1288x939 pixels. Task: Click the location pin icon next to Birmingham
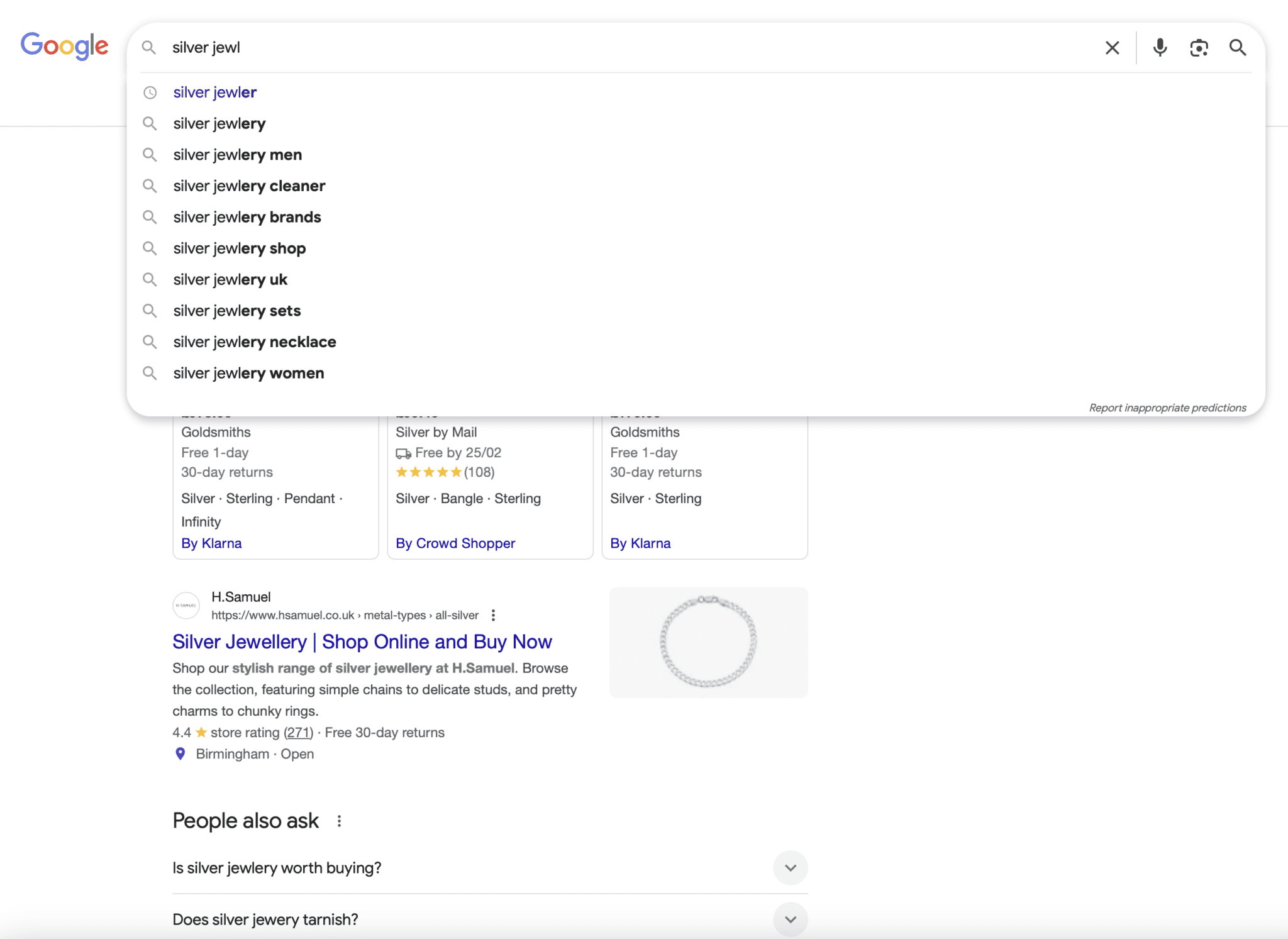pyautogui.click(x=180, y=753)
